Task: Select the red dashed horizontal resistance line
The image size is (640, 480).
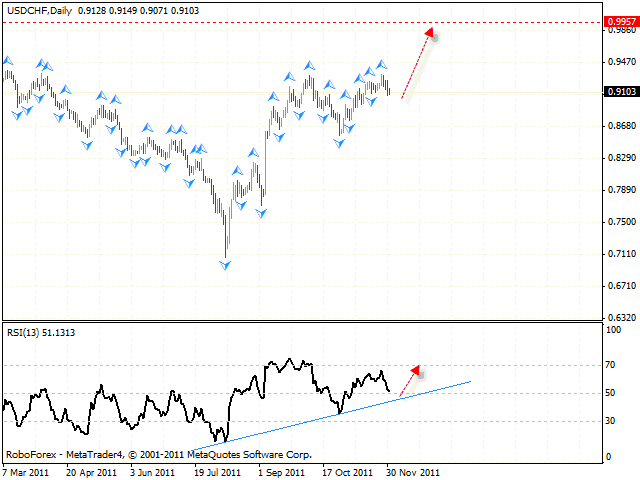Action: 300,20
